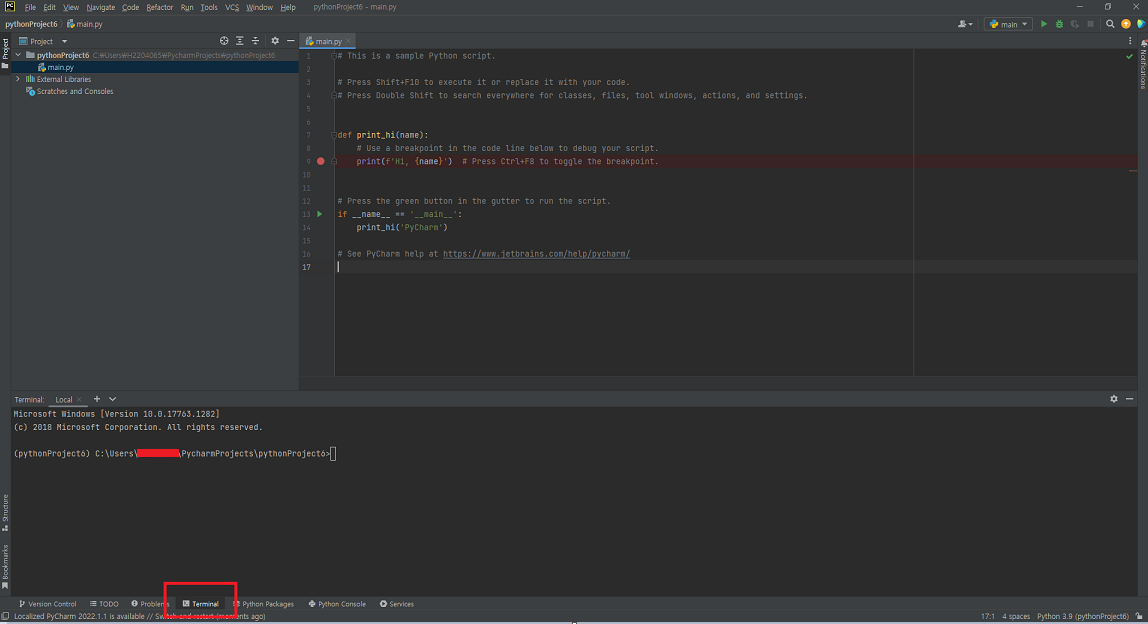Click the IDE update available icon
The height and width of the screenshot is (624, 1148).
pyautogui.click(x=1126, y=24)
